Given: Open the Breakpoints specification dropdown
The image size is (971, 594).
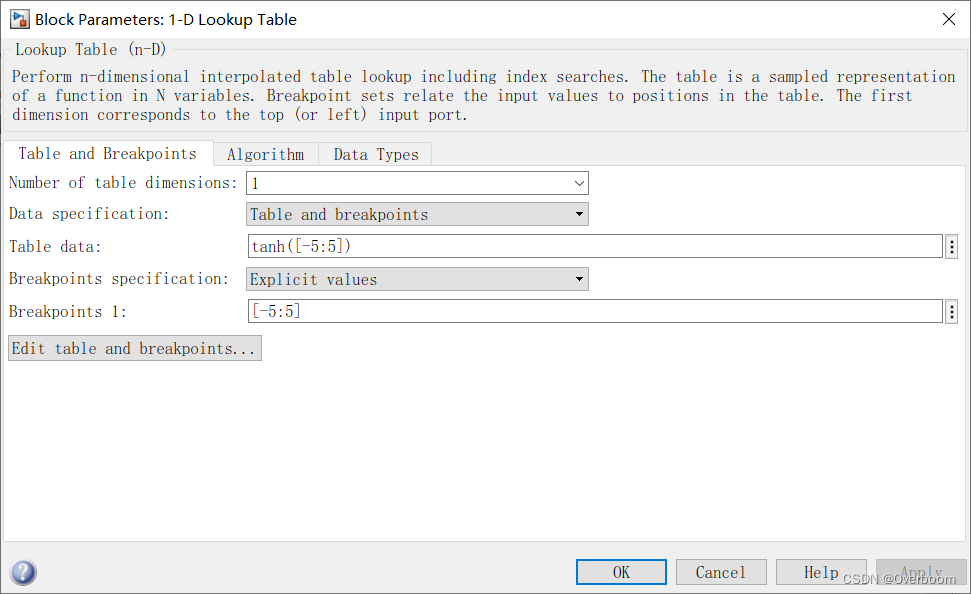Looking at the screenshot, I should point(417,279).
